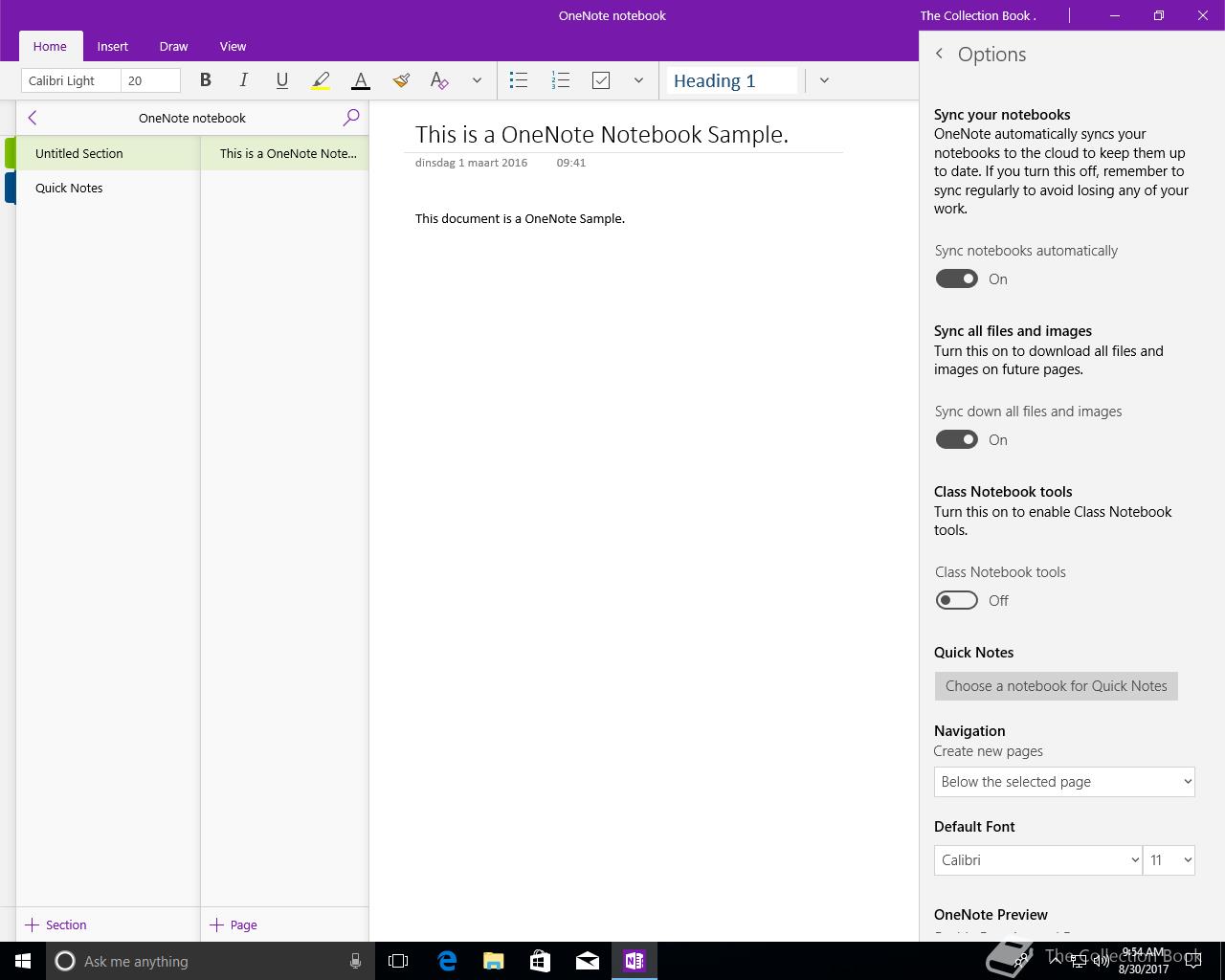Open Windows Start menu

coord(23,961)
